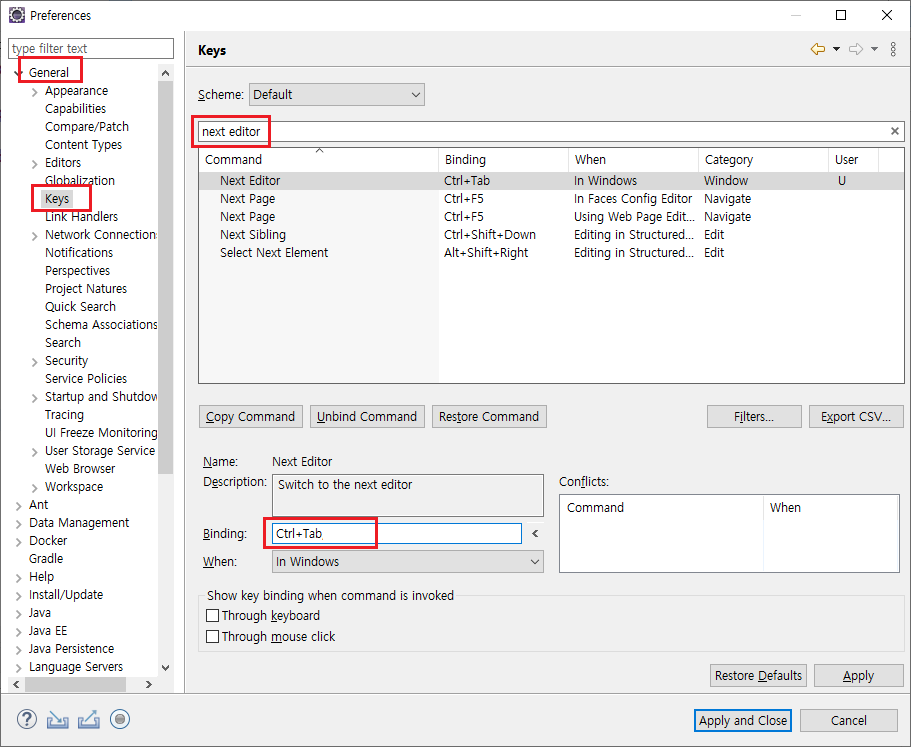Expand the Security tree node
911x747 pixels.
(x=35, y=361)
